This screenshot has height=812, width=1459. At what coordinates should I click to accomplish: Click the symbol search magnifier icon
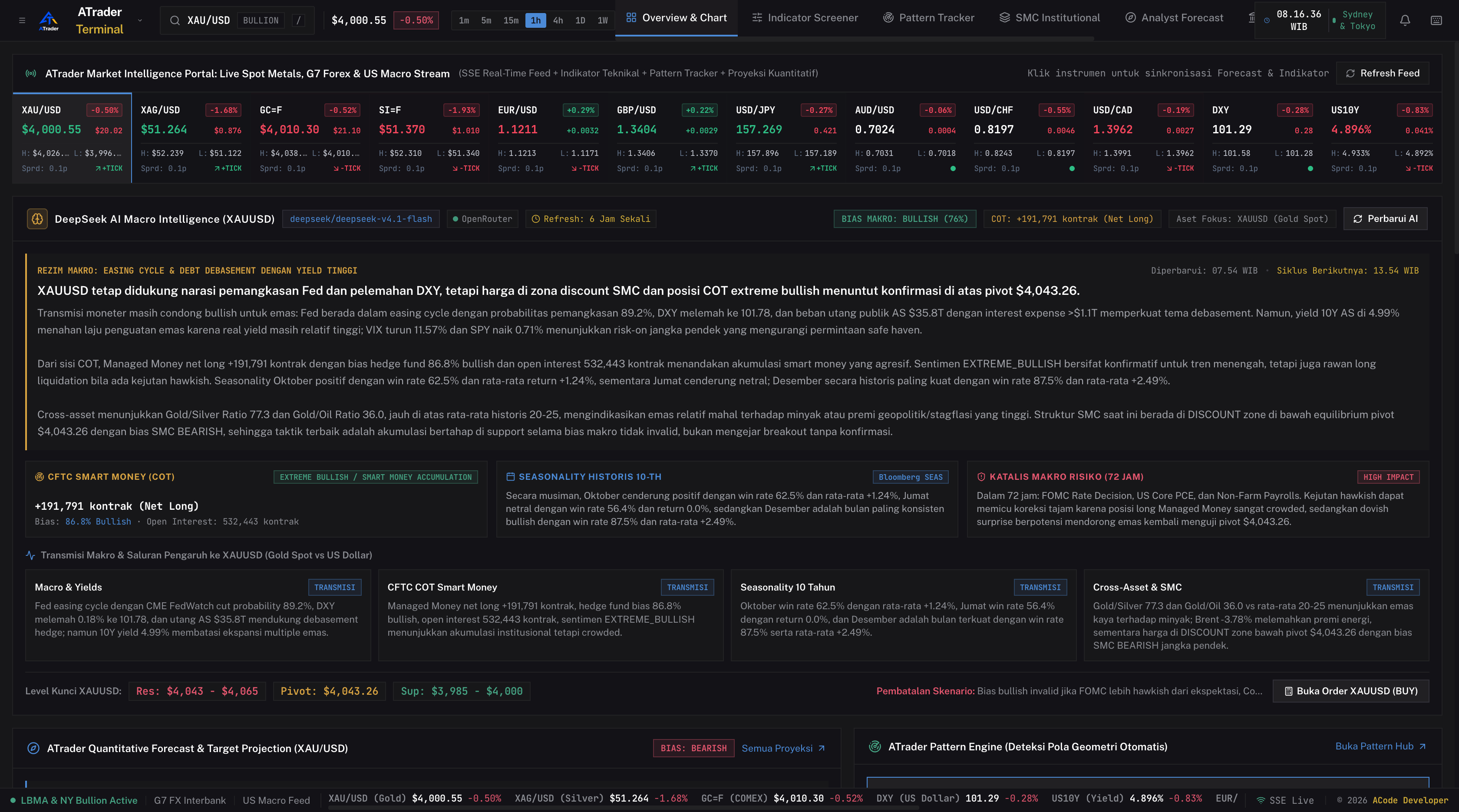click(175, 20)
